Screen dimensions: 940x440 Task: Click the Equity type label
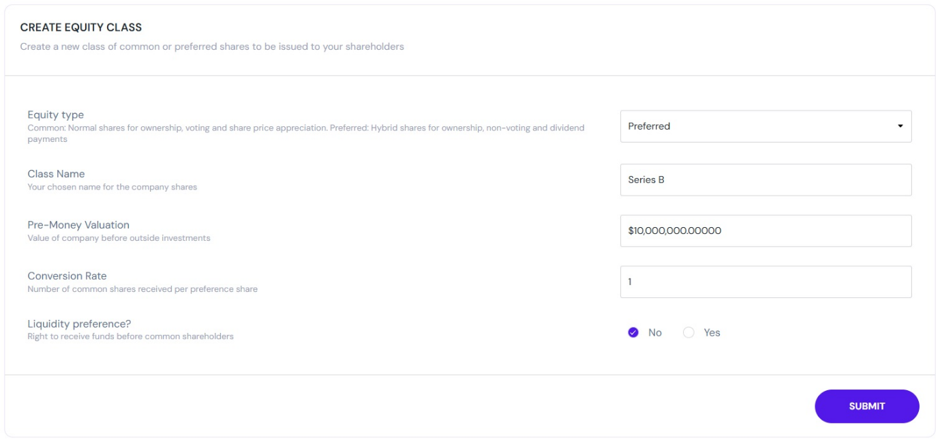click(x=56, y=115)
